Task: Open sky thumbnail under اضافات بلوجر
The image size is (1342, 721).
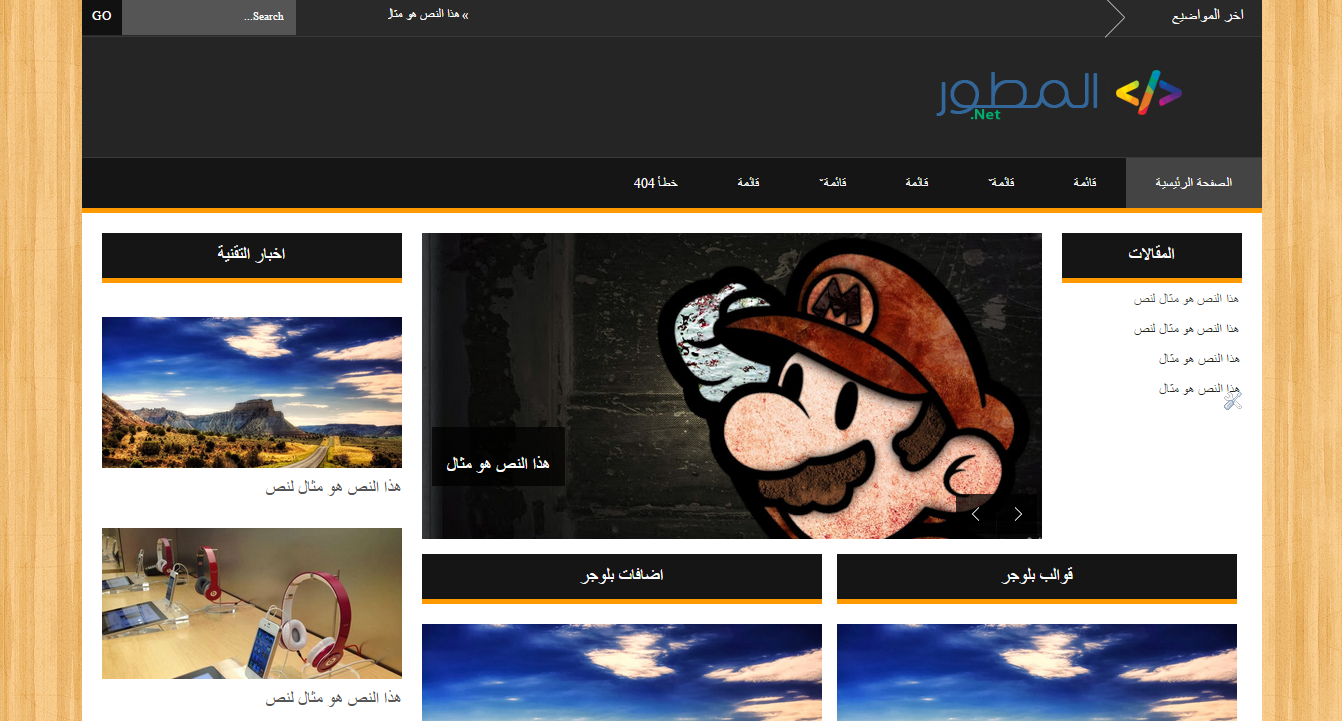Action: point(622,672)
